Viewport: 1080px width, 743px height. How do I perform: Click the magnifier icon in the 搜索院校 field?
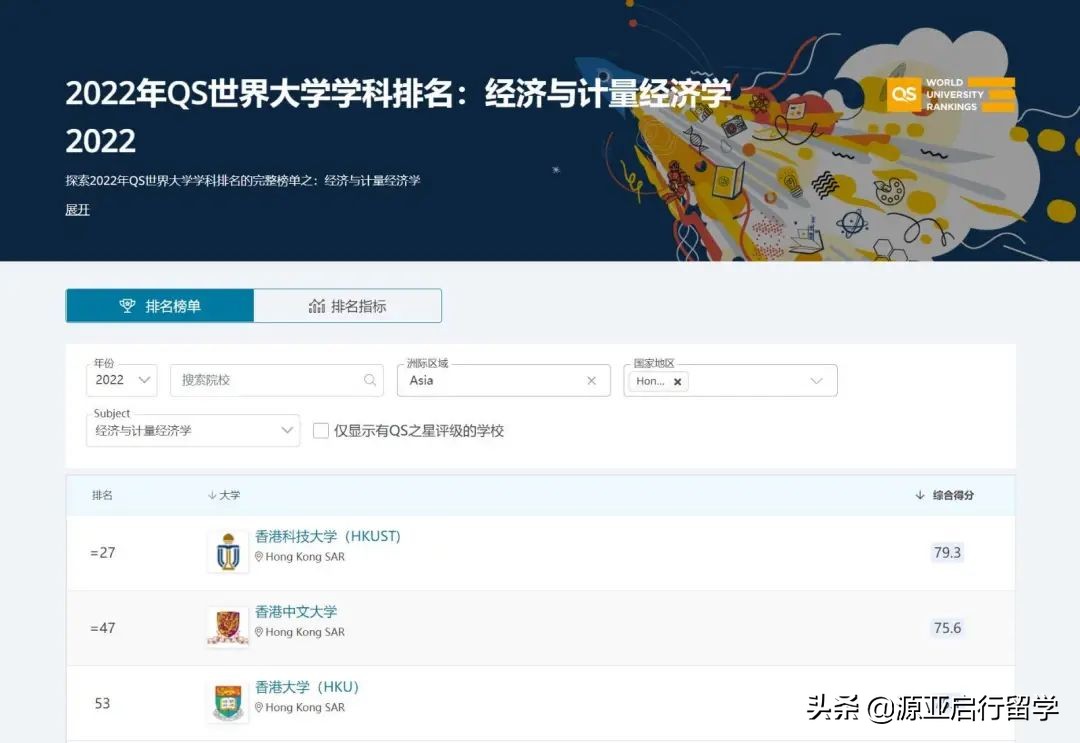click(370, 380)
